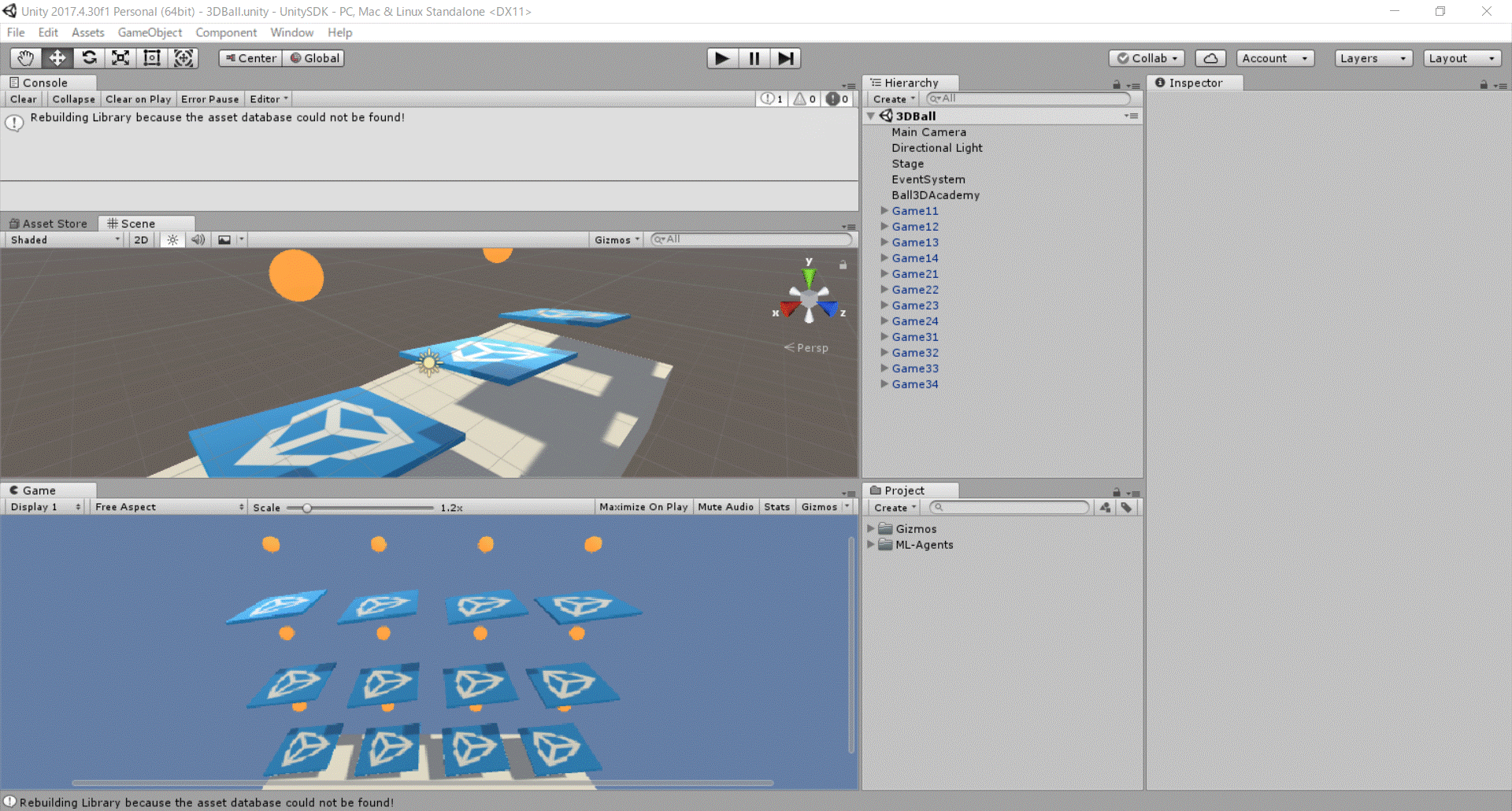Open the Layout dropdown
The width and height of the screenshot is (1512, 811).
(1462, 58)
